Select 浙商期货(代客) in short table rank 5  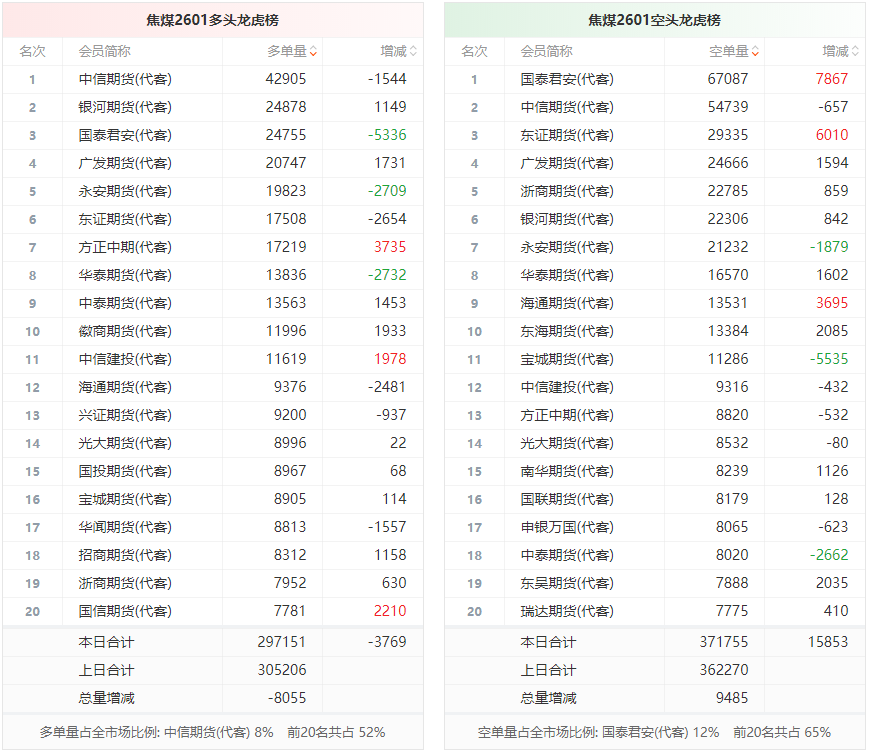tap(567, 191)
